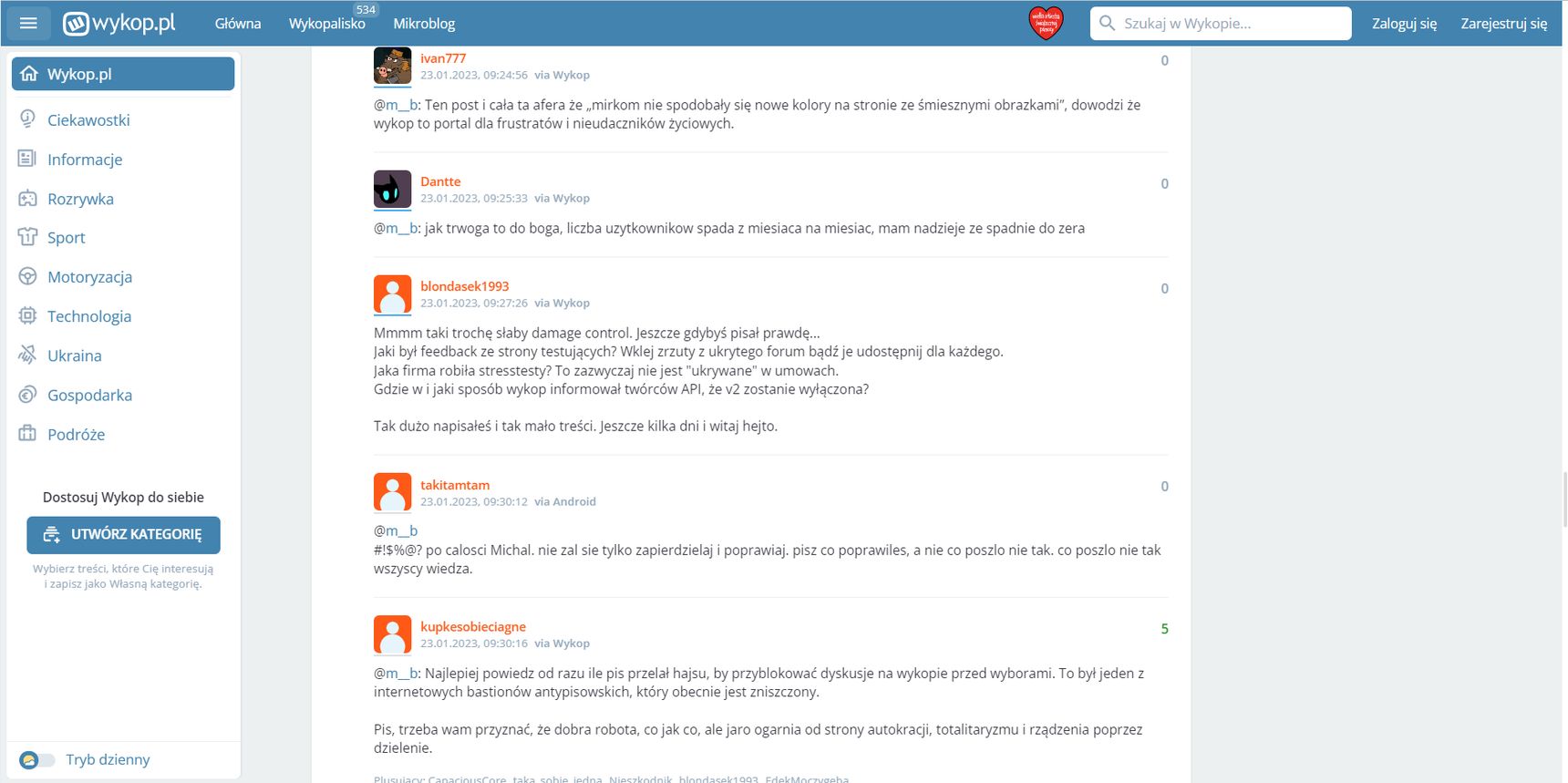Open the Wykopalisko tab

326,24
